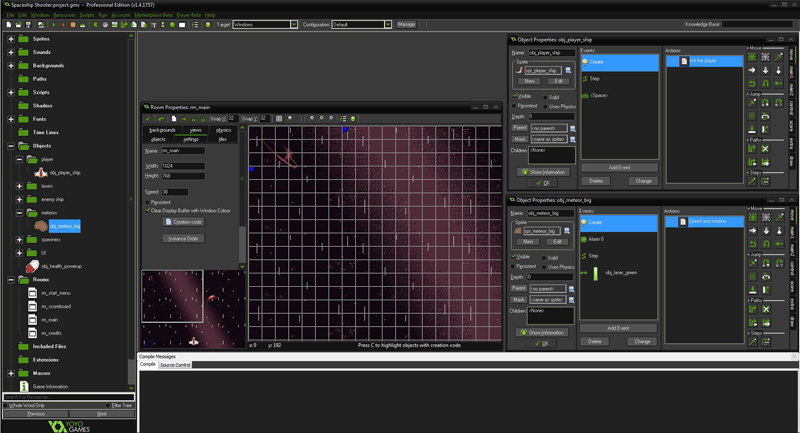The width and height of the screenshot is (800, 433).
Task: Click the undo arrow in room editor toolbar
Action: [x=161, y=118]
